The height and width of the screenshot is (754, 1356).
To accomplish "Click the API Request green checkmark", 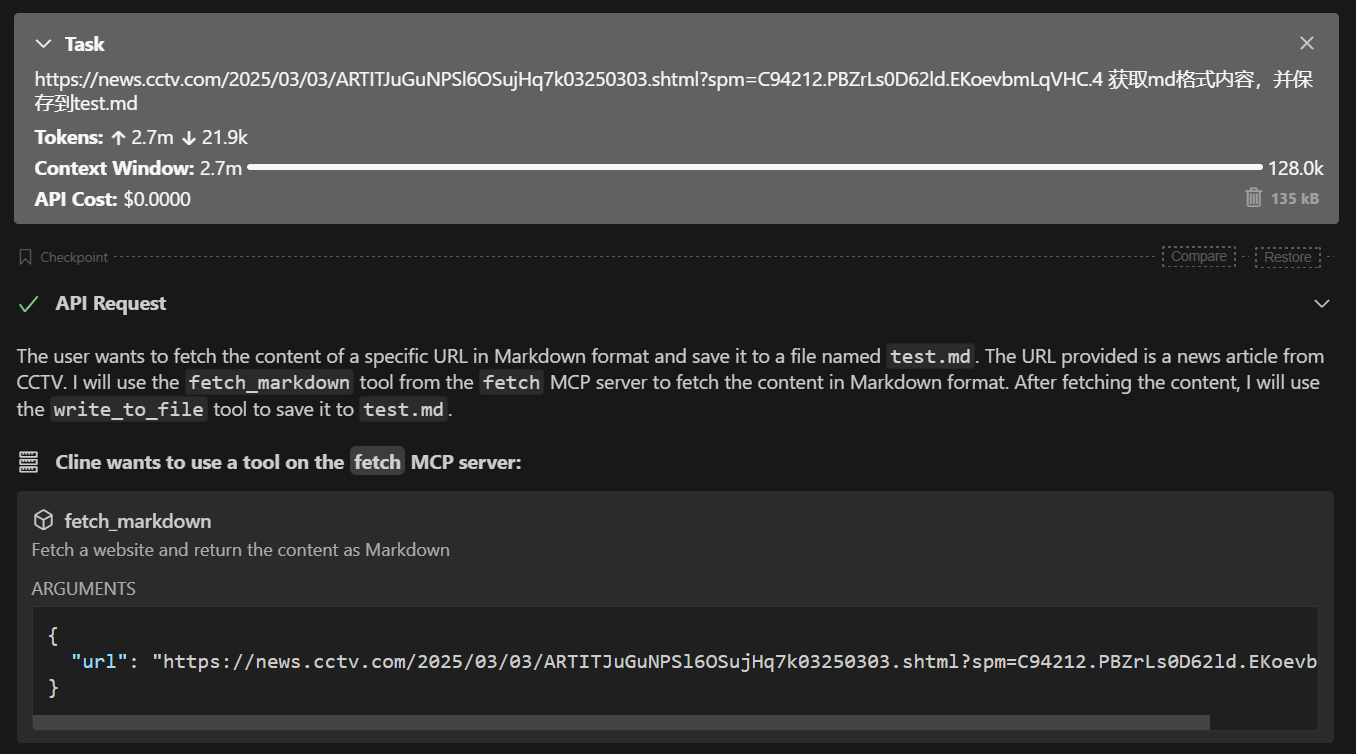I will tap(29, 304).
